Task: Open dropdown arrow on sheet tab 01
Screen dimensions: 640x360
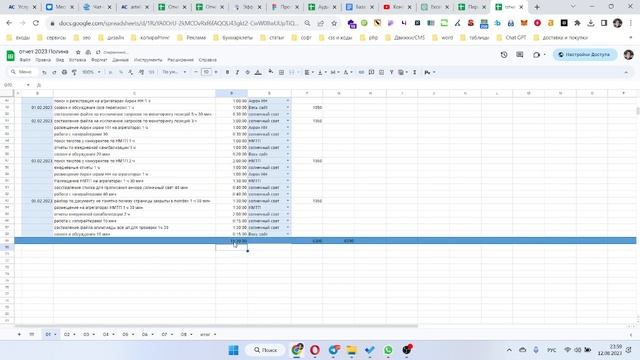Action: tap(55, 335)
